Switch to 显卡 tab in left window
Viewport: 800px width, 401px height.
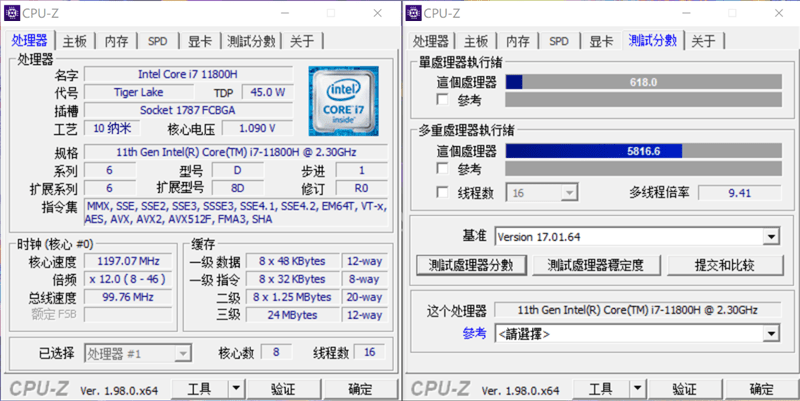[199, 41]
